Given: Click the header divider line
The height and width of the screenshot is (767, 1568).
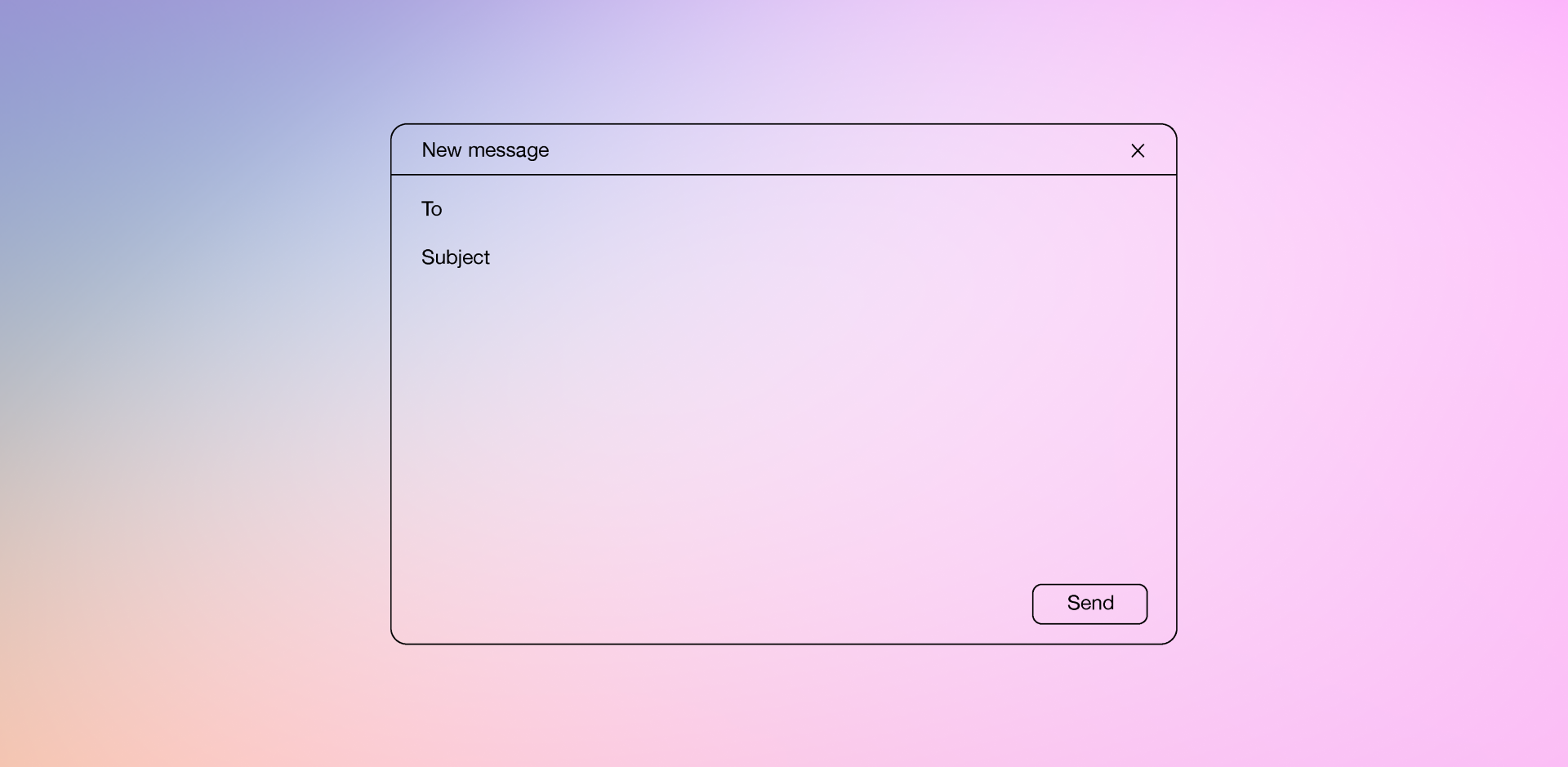Looking at the screenshot, I should [x=783, y=176].
